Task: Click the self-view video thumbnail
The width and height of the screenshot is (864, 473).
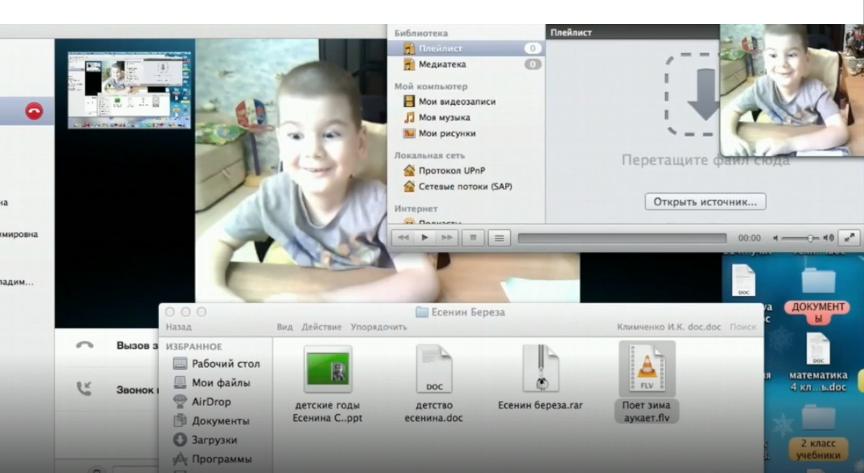Action: click(792, 90)
